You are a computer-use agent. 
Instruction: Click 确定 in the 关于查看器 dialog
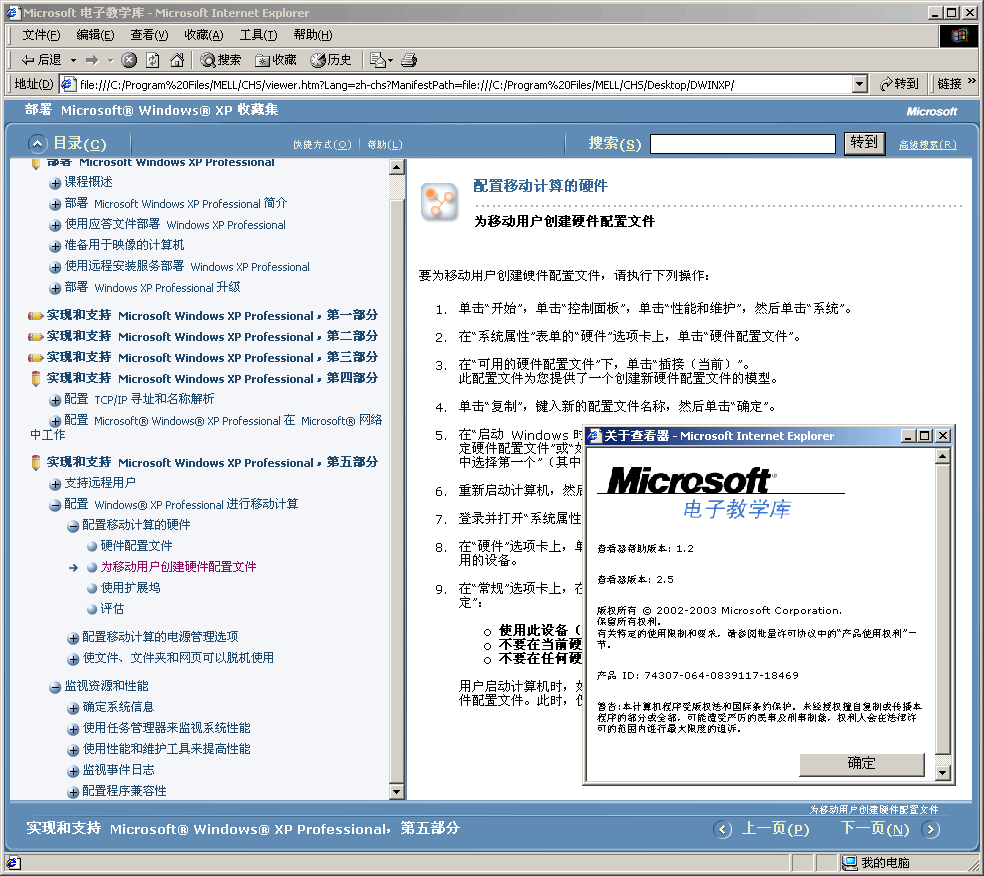pyautogui.click(x=862, y=764)
